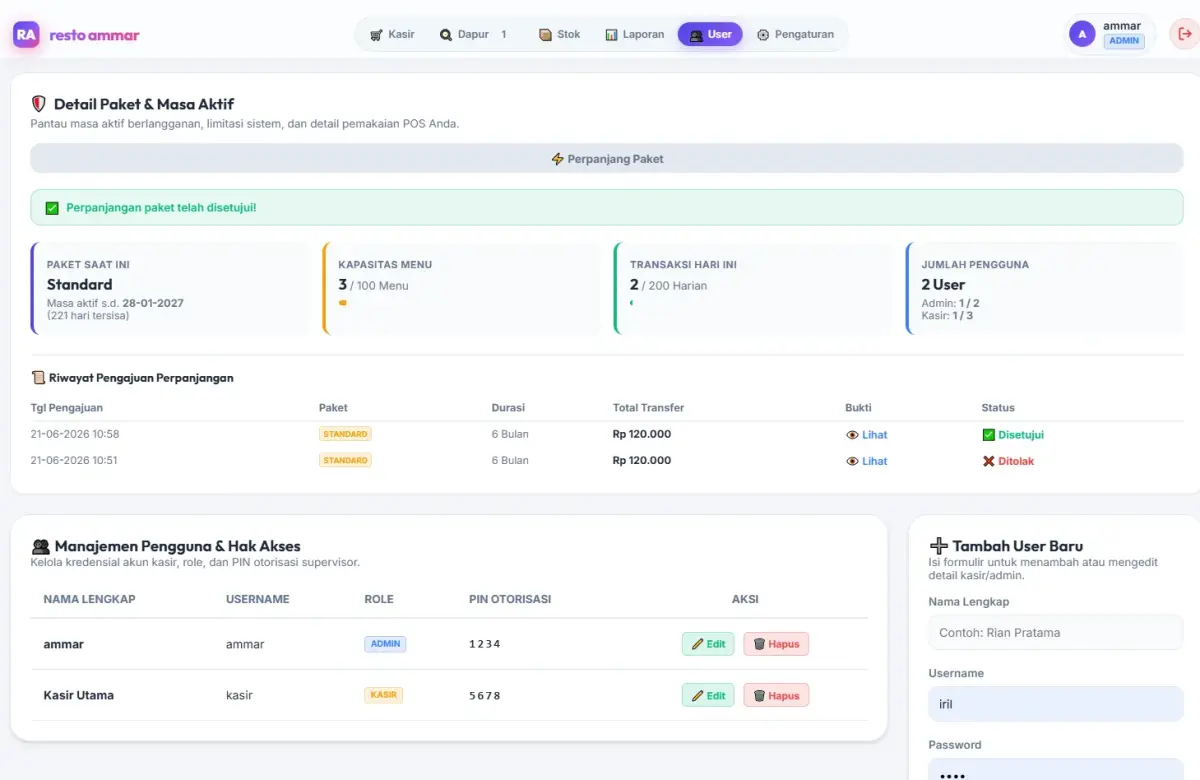Screen dimensions: 1200x780
Task: Click the Perpanjang Paket button
Action: tap(607, 159)
